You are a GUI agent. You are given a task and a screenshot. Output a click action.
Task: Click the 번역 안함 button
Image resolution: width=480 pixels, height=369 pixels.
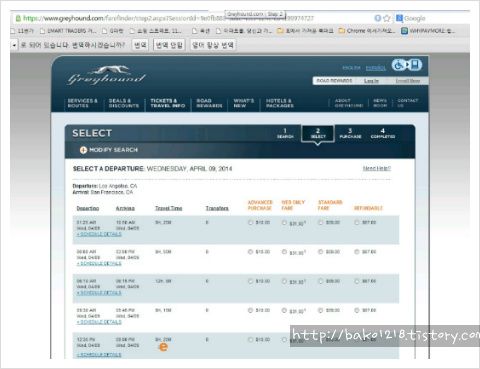[169, 45]
